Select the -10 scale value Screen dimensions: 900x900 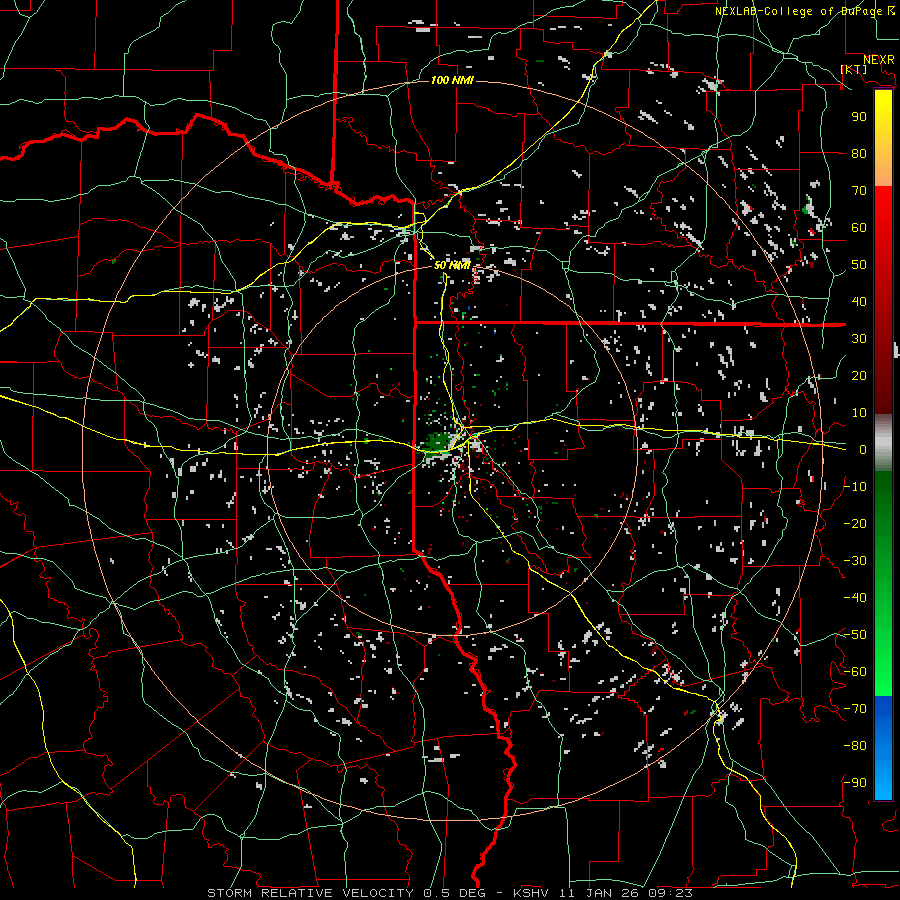click(855, 487)
